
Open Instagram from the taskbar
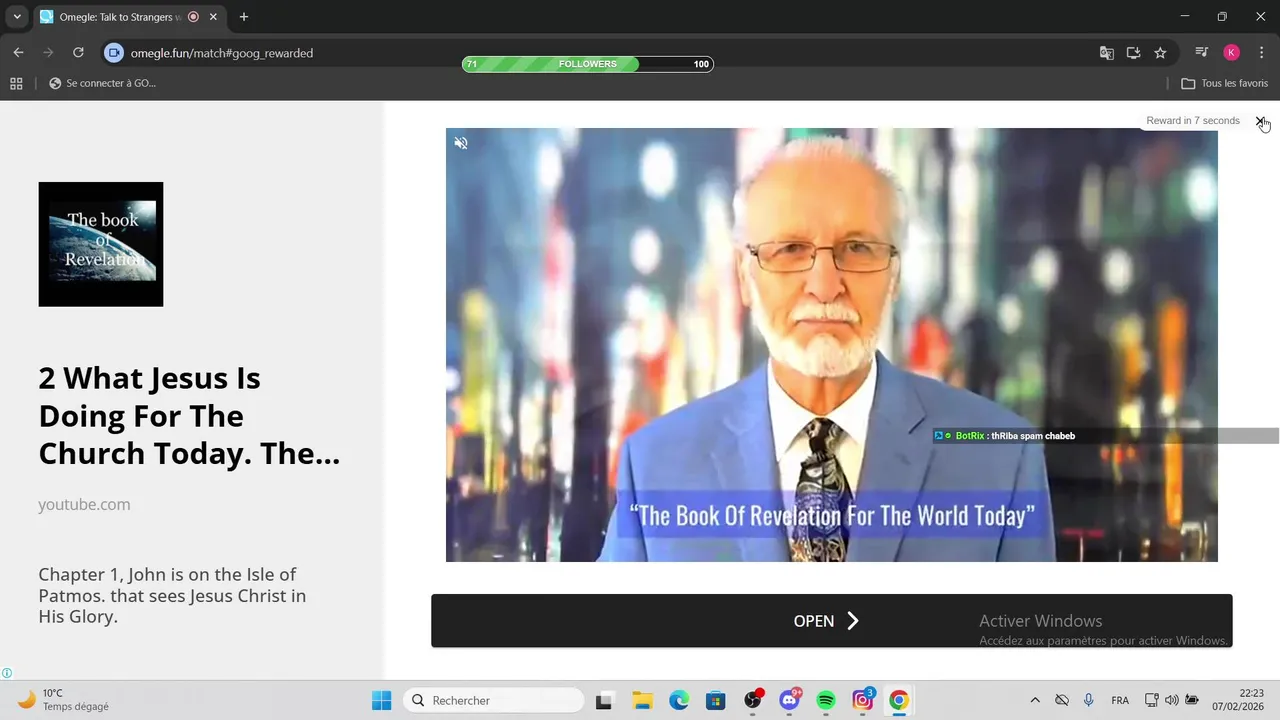[x=863, y=700]
